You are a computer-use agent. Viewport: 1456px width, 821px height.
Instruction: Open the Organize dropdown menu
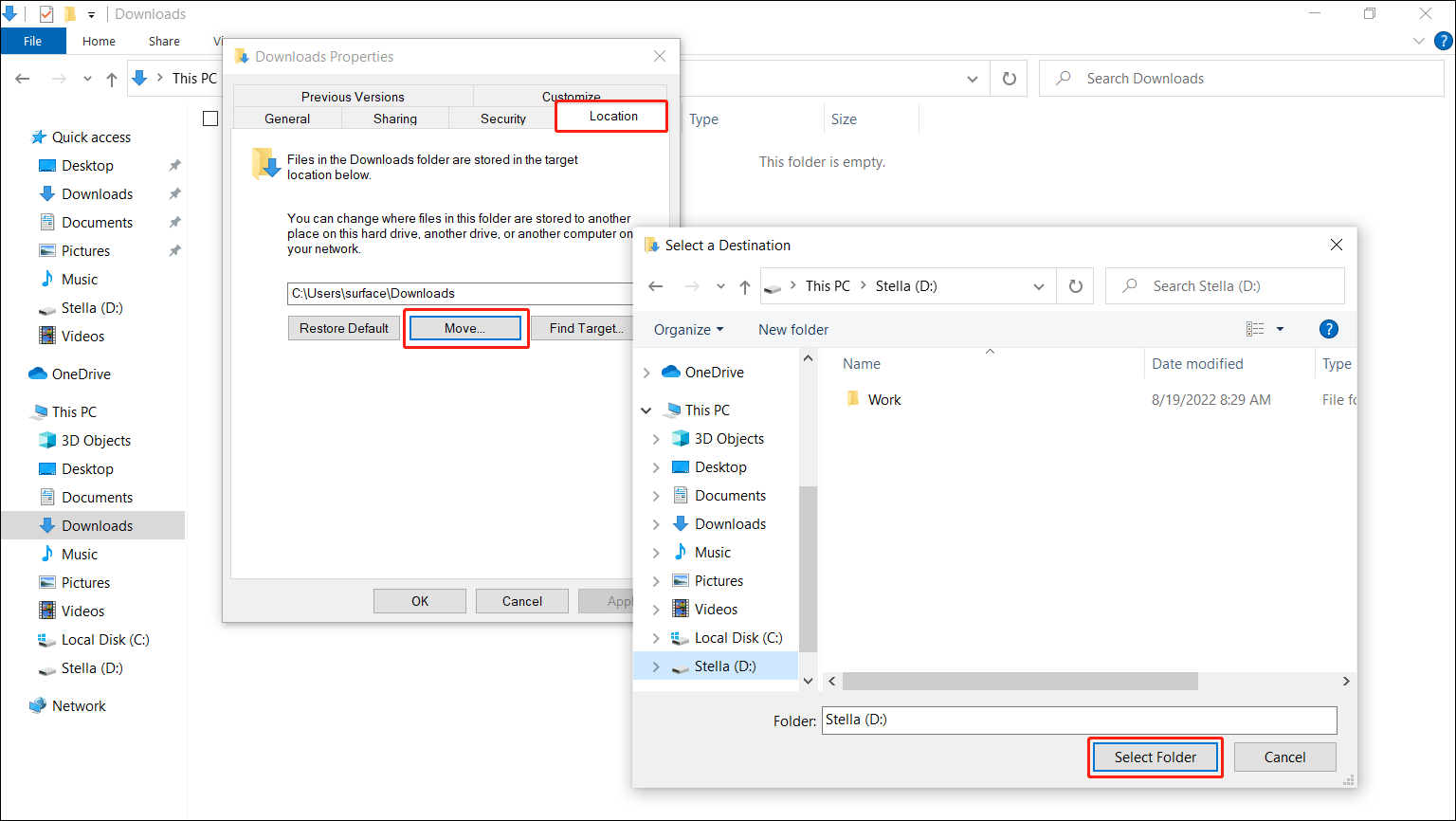pos(689,329)
